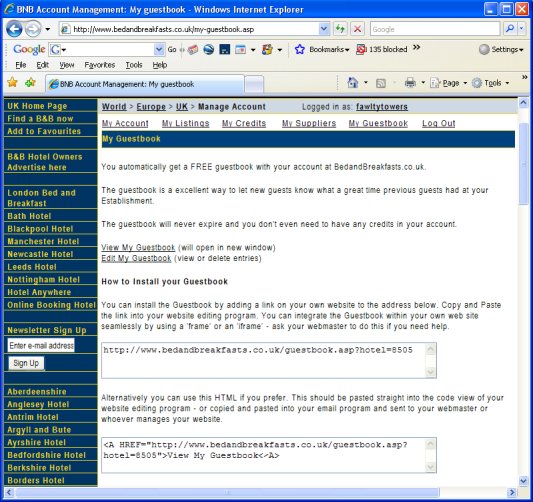
Task: Click the Home icon in command bar
Action: pyautogui.click(x=353, y=83)
